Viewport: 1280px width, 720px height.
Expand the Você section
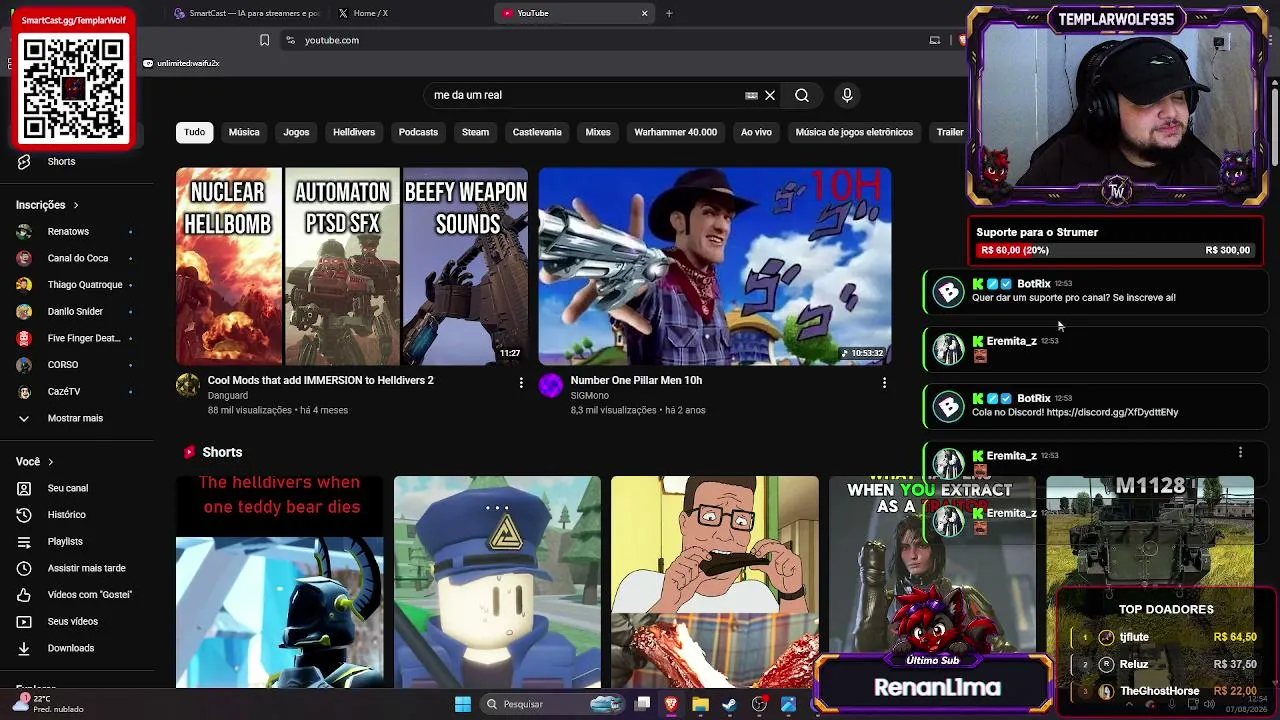pos(35,462)
